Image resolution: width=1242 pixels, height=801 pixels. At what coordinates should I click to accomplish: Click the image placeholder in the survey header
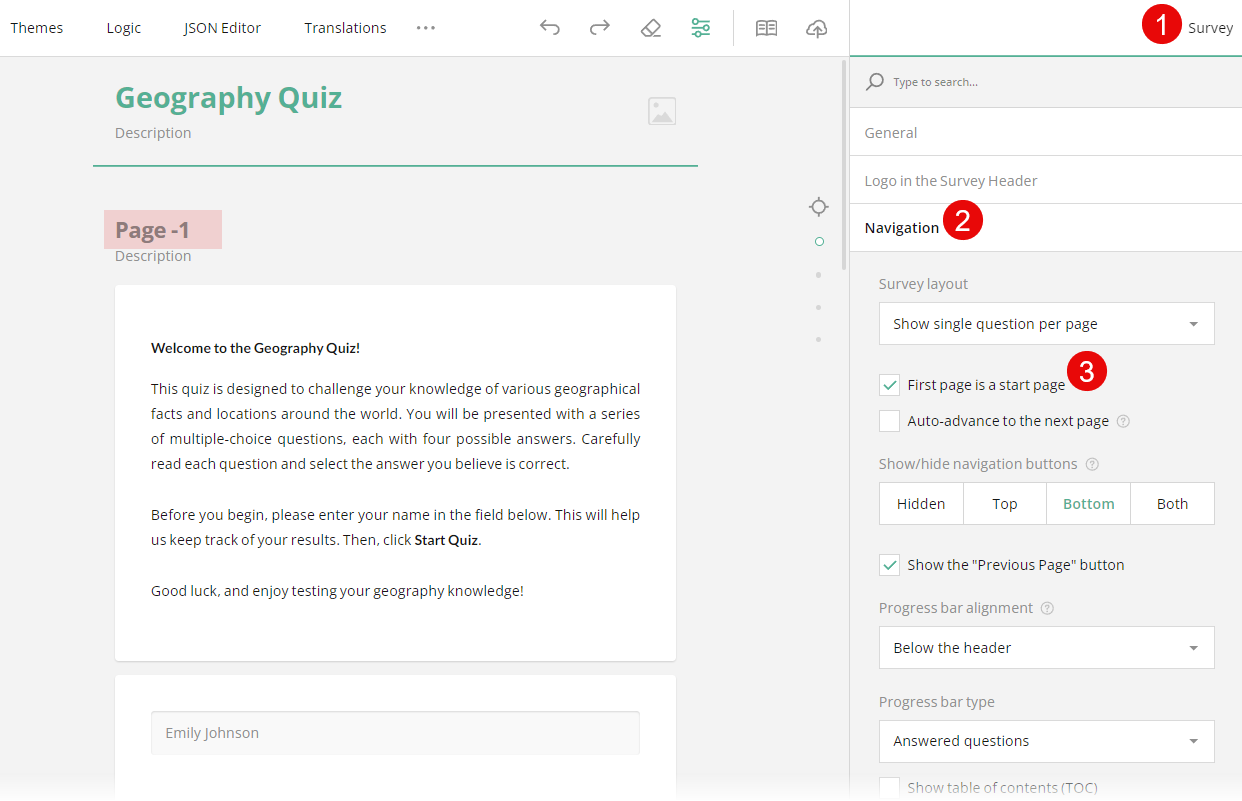[x=661, y=112]
